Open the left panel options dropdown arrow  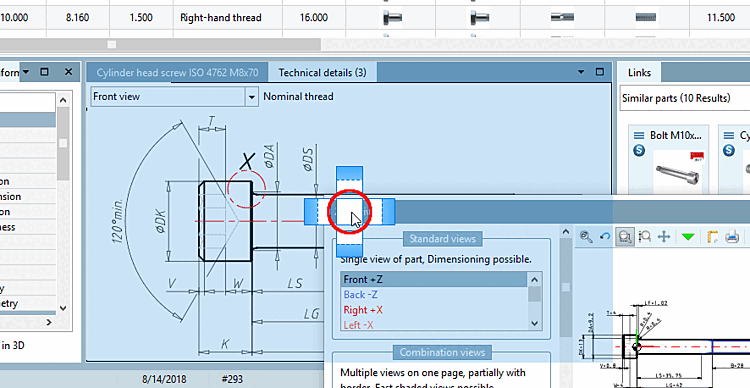(x=26, y=72)
